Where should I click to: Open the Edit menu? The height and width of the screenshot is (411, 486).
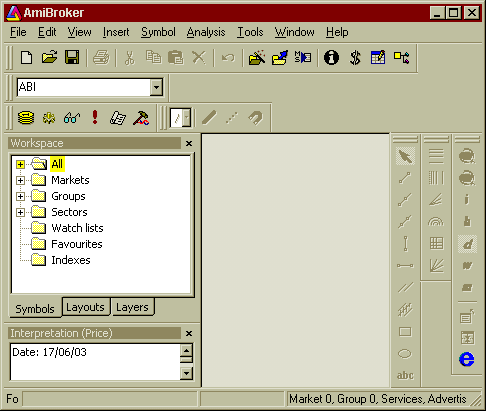tap(47, 32)
